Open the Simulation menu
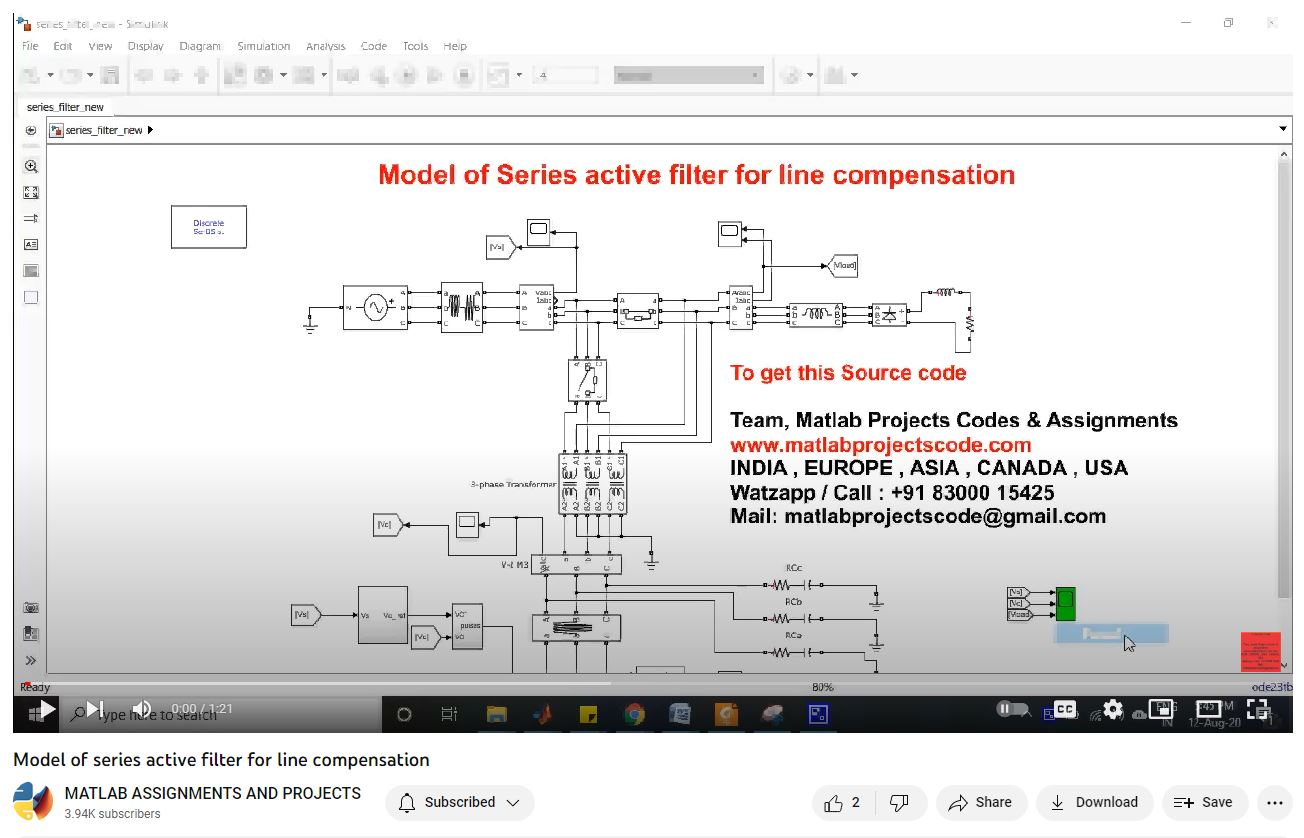 pos(263,46)
